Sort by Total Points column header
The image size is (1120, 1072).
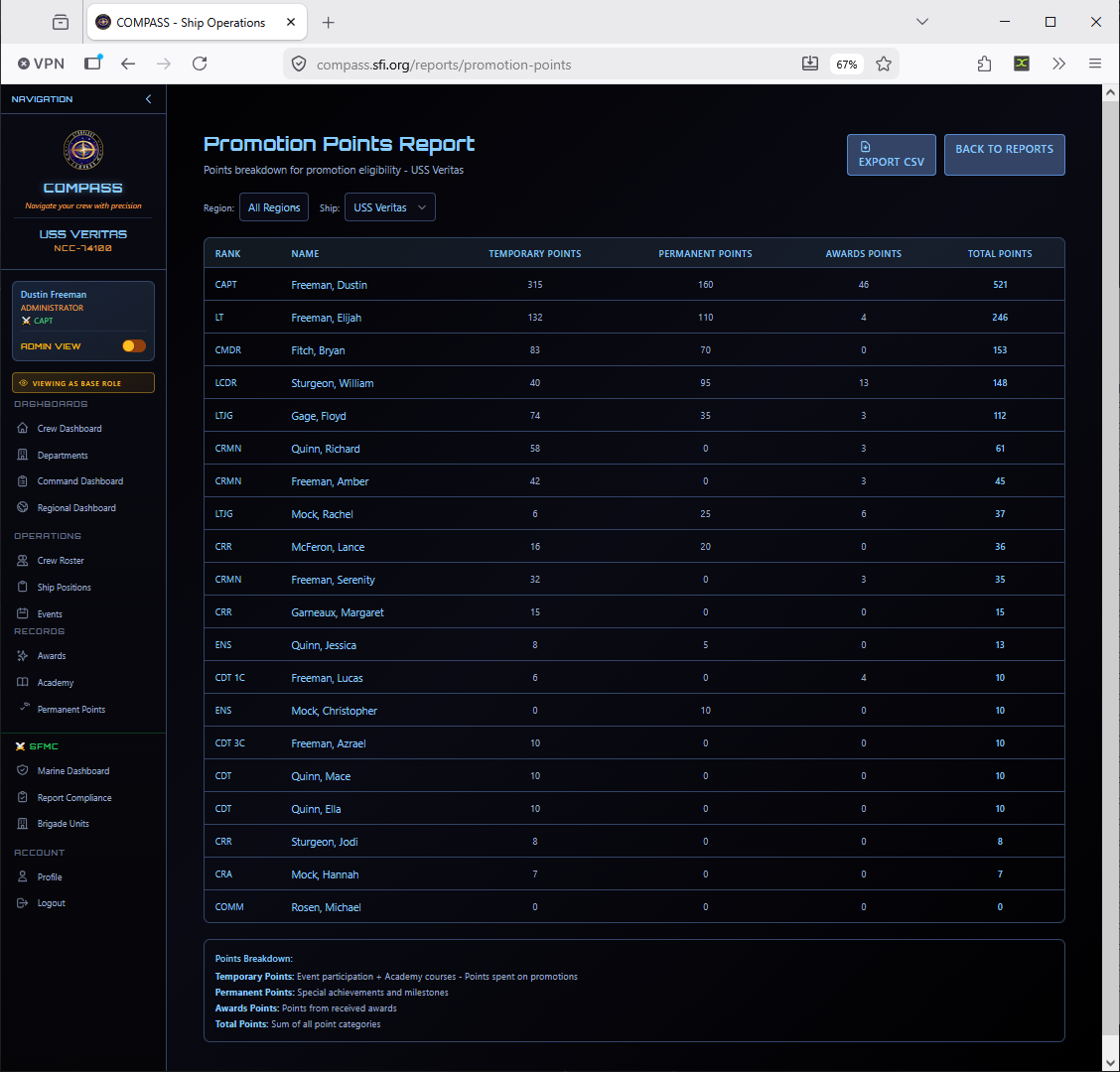coord(1000,253)
